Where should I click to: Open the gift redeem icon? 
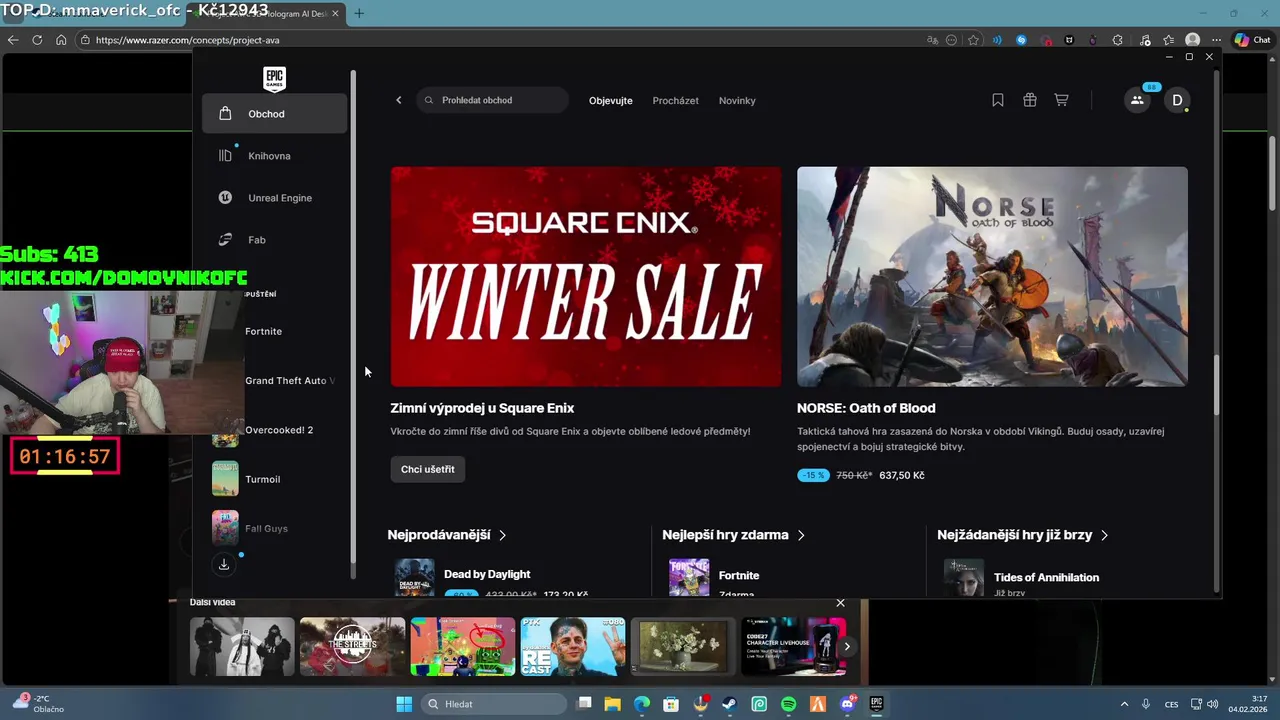[x=1030, y=100]
